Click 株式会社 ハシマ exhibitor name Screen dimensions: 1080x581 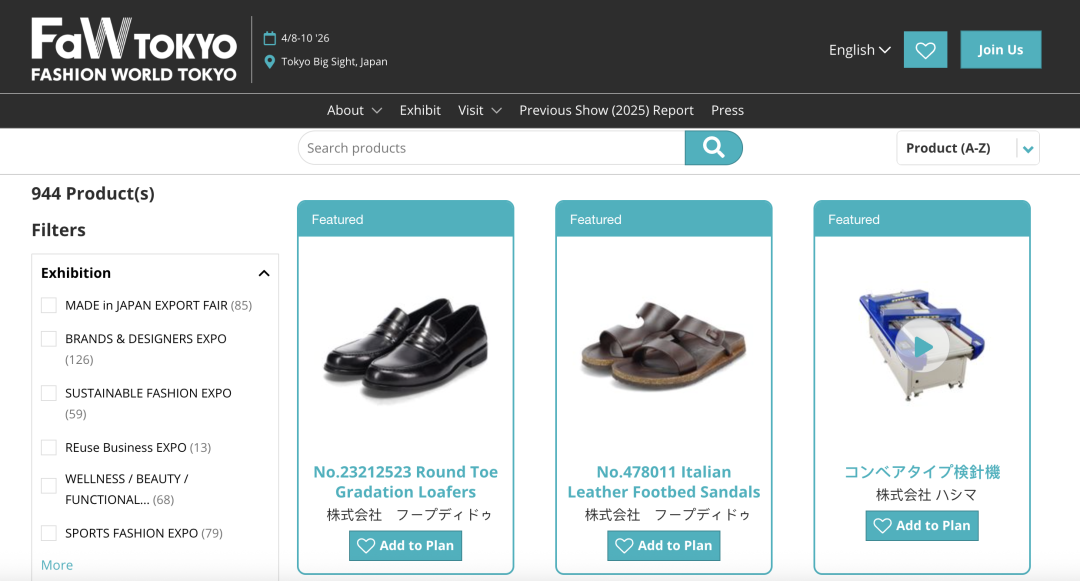pos(926,495)
